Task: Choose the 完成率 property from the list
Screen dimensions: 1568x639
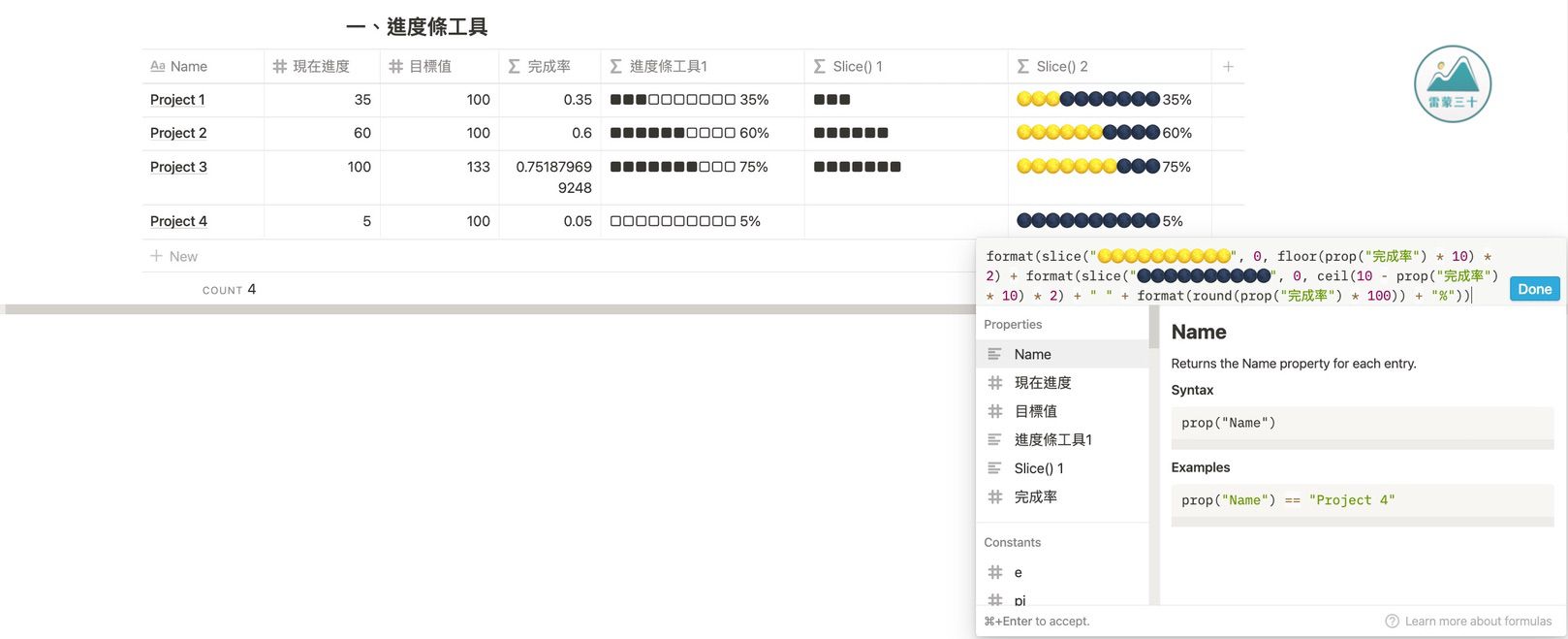Action: (x=1035, y=497)
